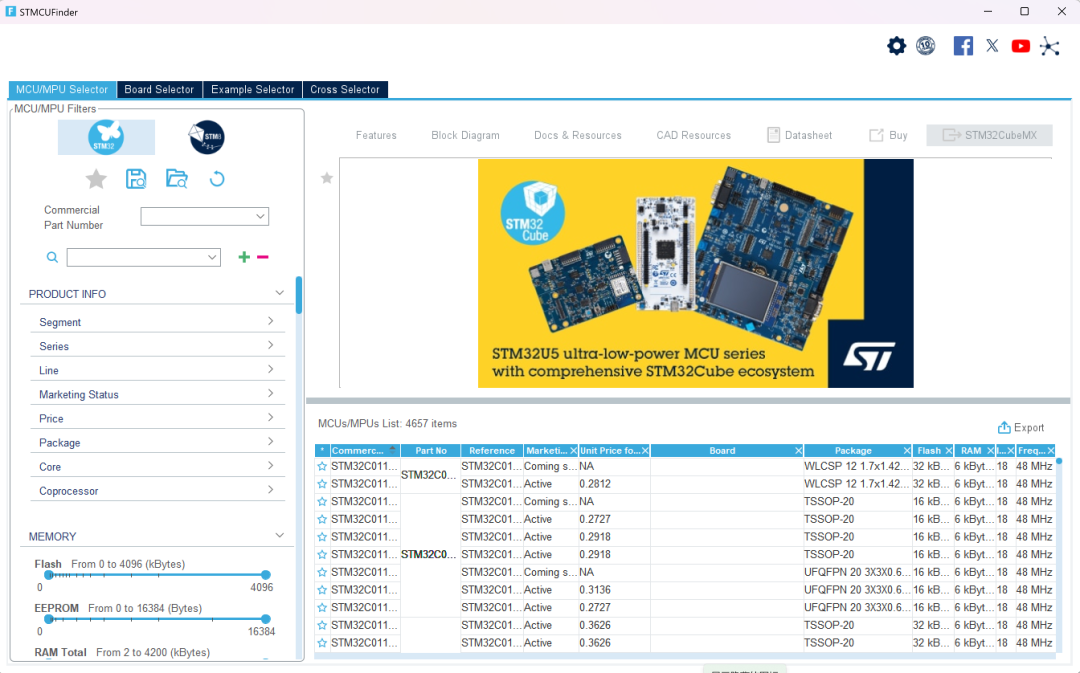Open the CAD Resources tab
The width and height of the screenshot is (1080, 673).
click(694, 135)
